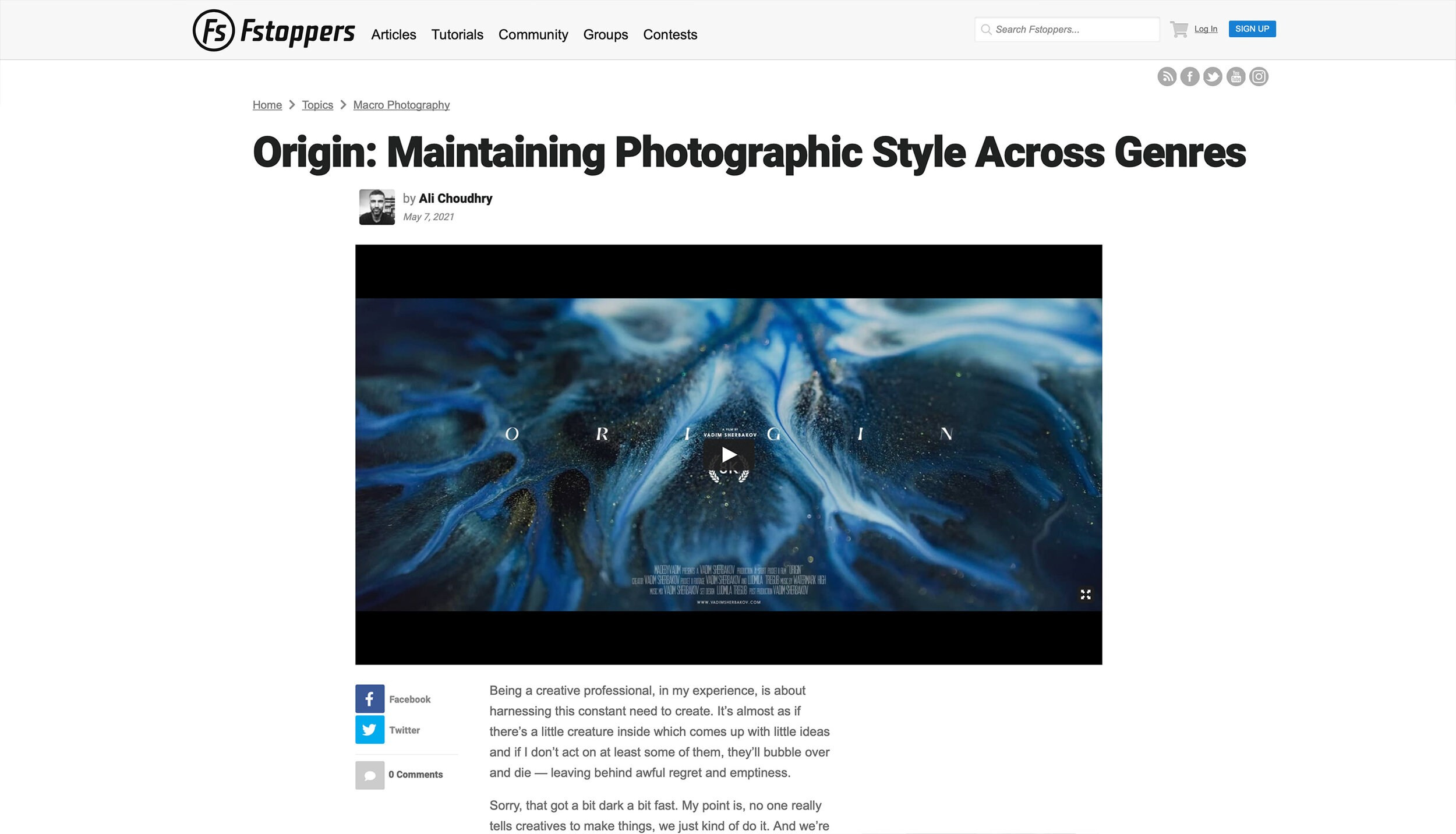Open the Community menu item
This screenshot has height=834, width=1456.
[533, 34]
